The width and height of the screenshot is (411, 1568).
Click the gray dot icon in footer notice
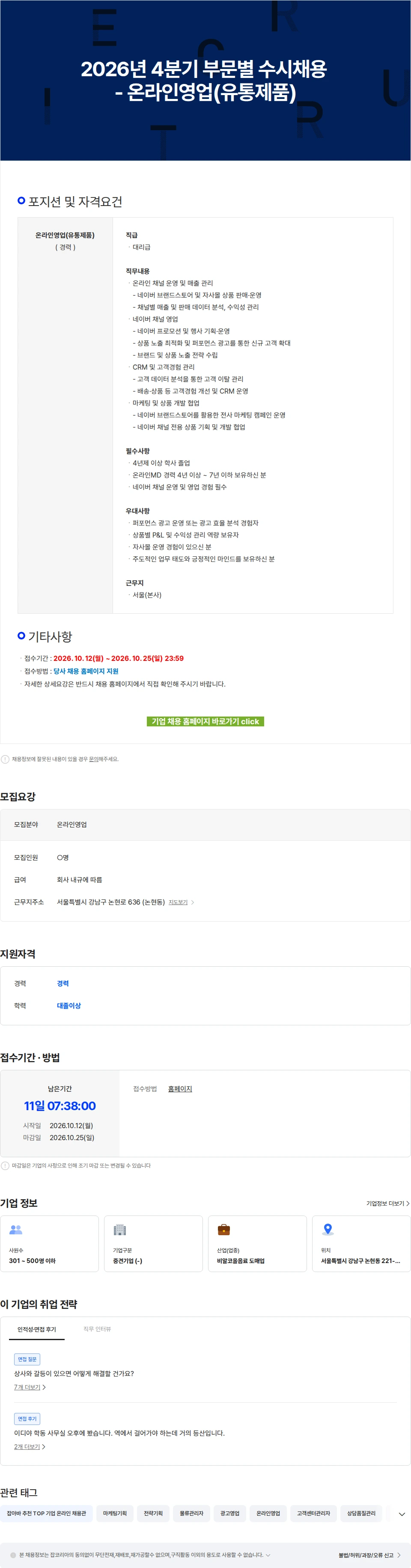(x=13, y=1555)
